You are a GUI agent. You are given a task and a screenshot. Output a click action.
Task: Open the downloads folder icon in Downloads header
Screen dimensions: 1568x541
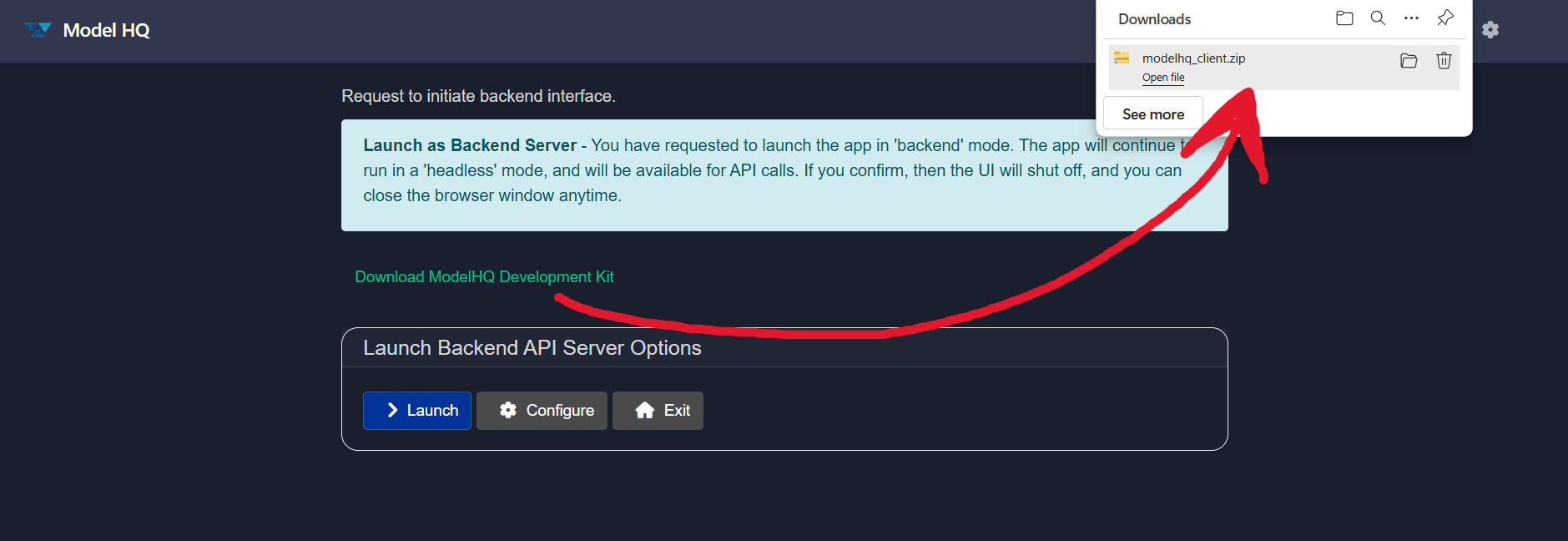coord(1344,18)
